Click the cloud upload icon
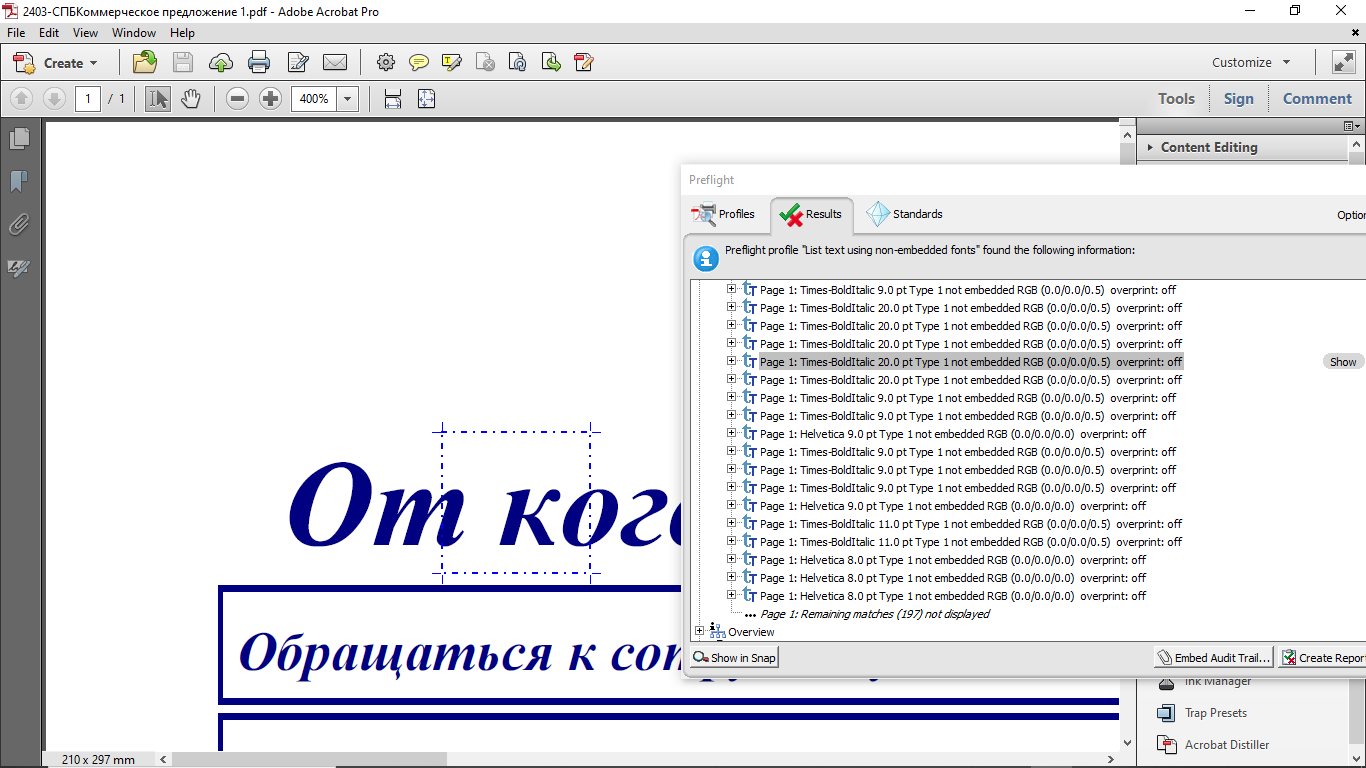The width and height of the screenshot is (1366, 768). (221, 63)
